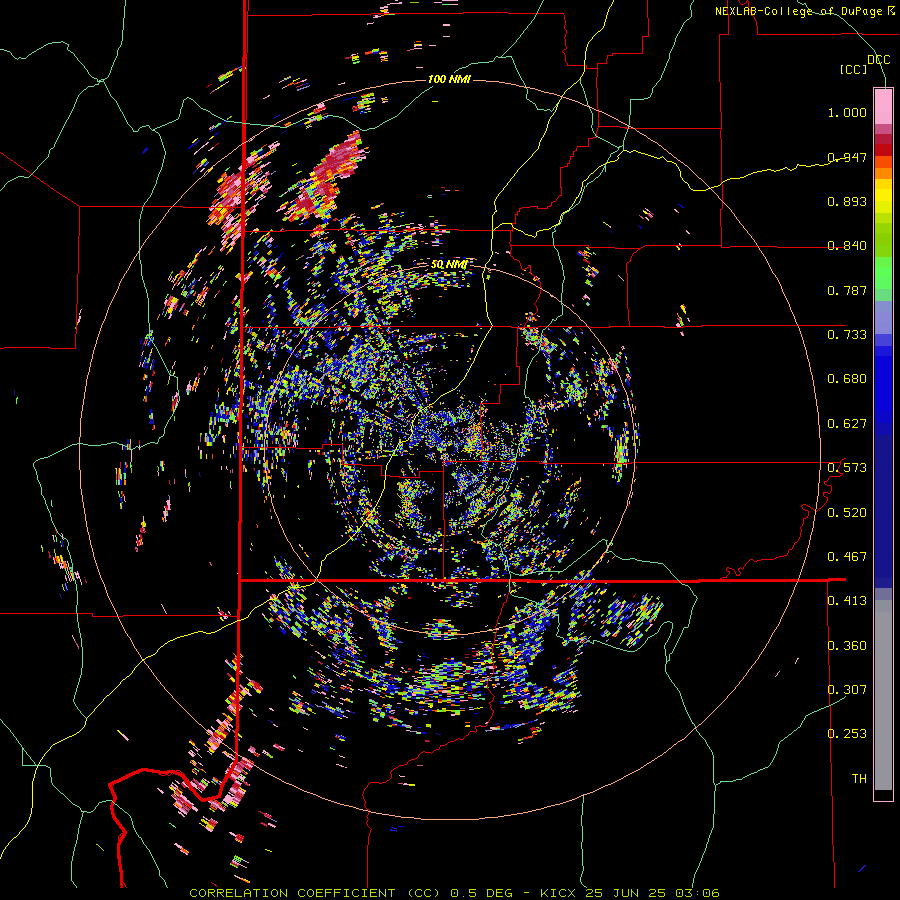Click the CORRELATION COEFFICIENT (CC) title text
The height and width of the screenshot is (900, 900).
coord(315,893)
